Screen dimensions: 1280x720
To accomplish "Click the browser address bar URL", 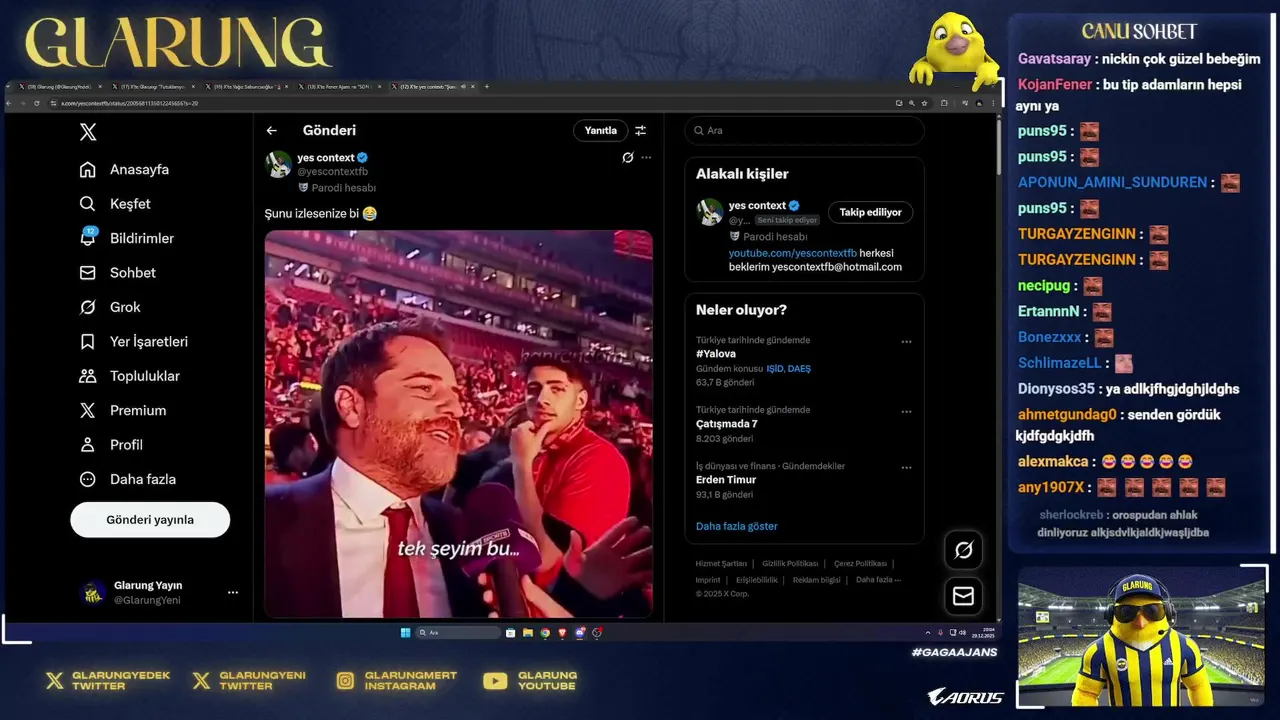I will 130,103.
